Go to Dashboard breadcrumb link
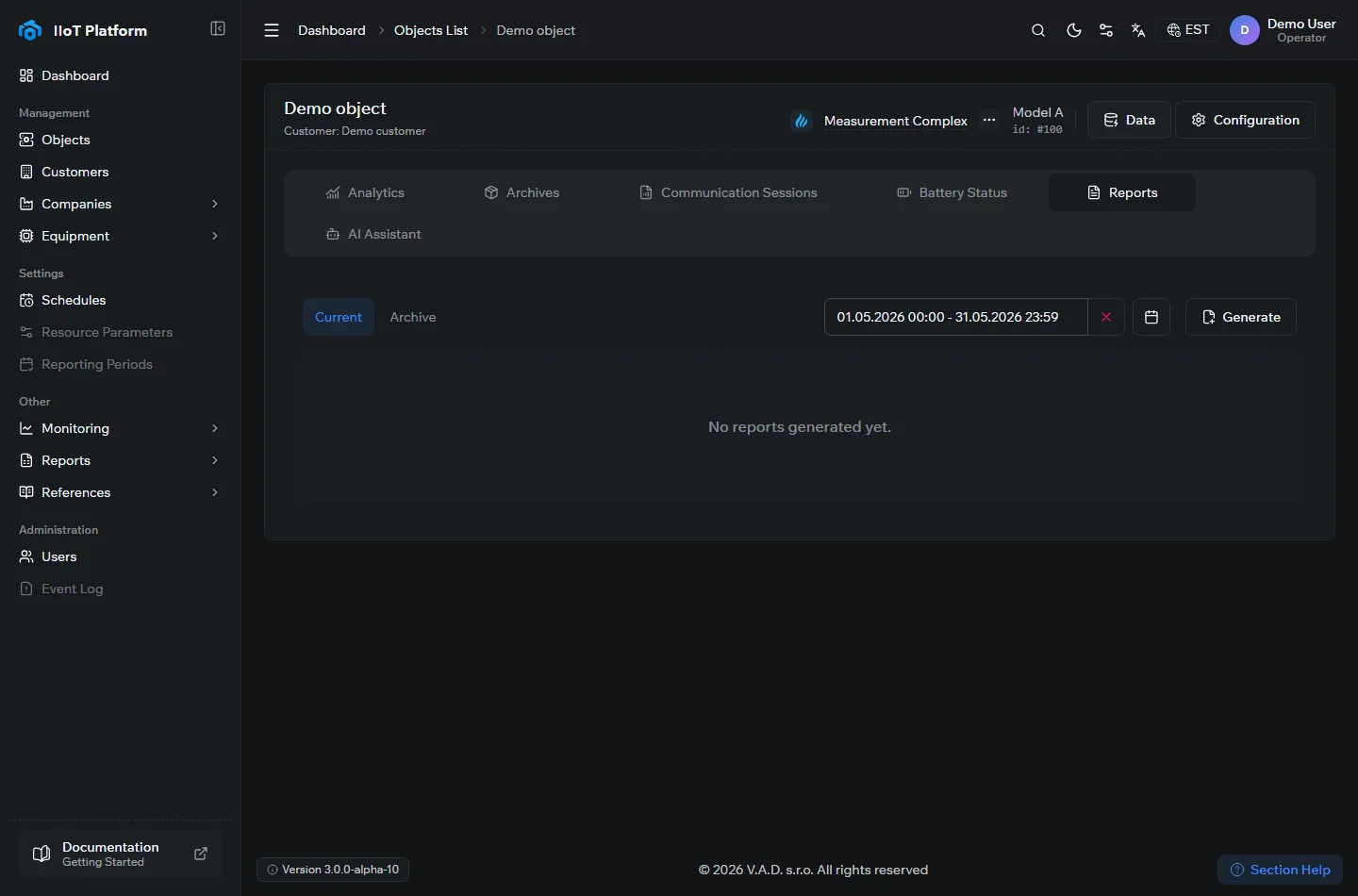Viewport: 1358px width, 896px height. 332,30
